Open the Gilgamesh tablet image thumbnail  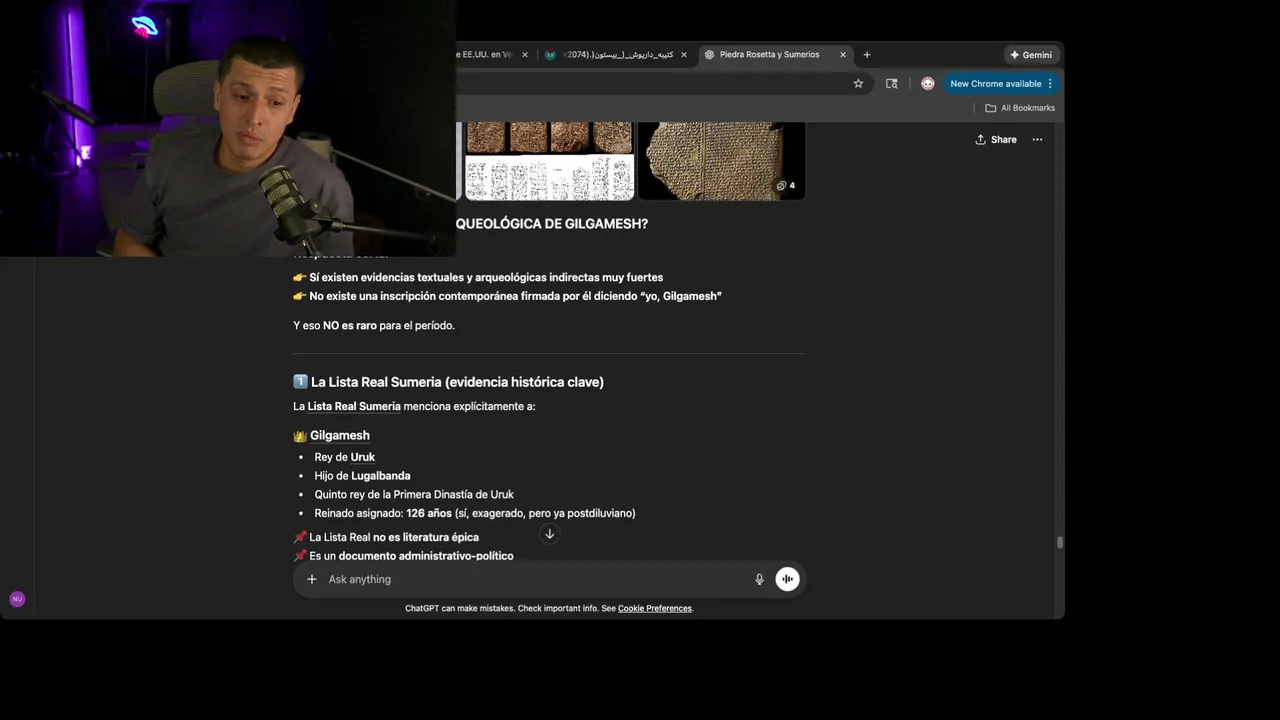pos(721,161)
